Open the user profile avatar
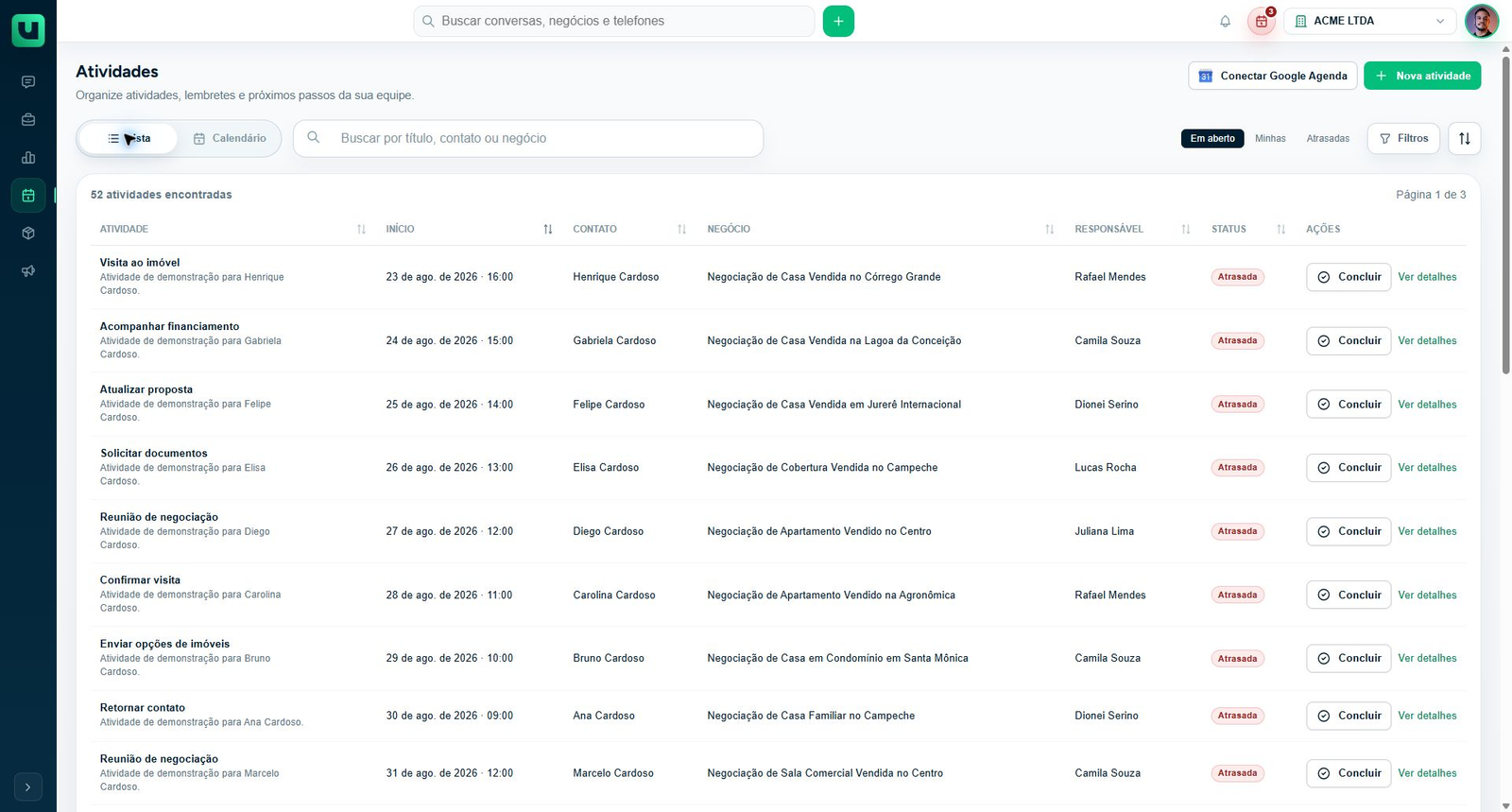1512x812 pixels. click(x=1481, y=21)
